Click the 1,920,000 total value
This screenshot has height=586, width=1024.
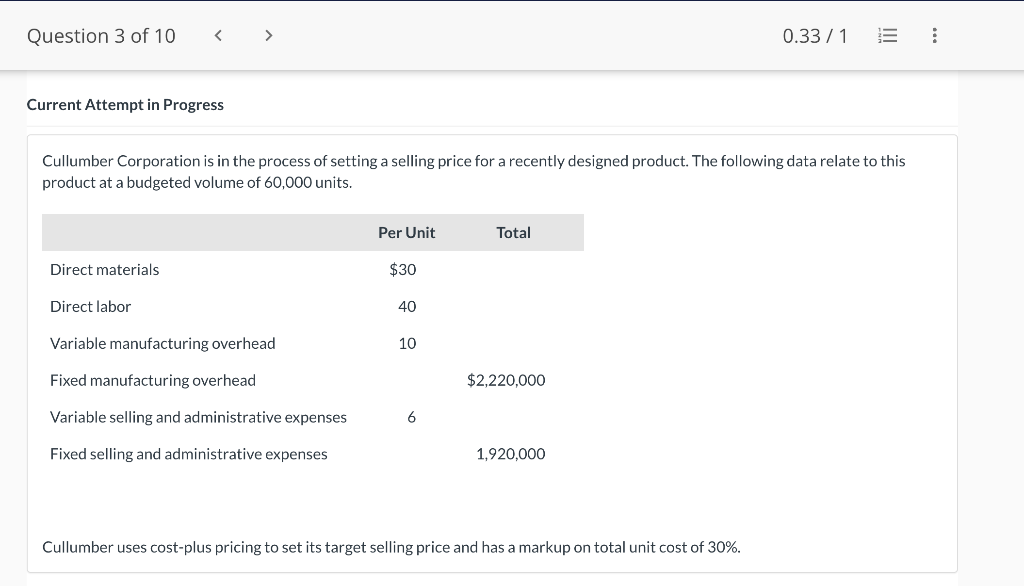[x=511, y=454]
